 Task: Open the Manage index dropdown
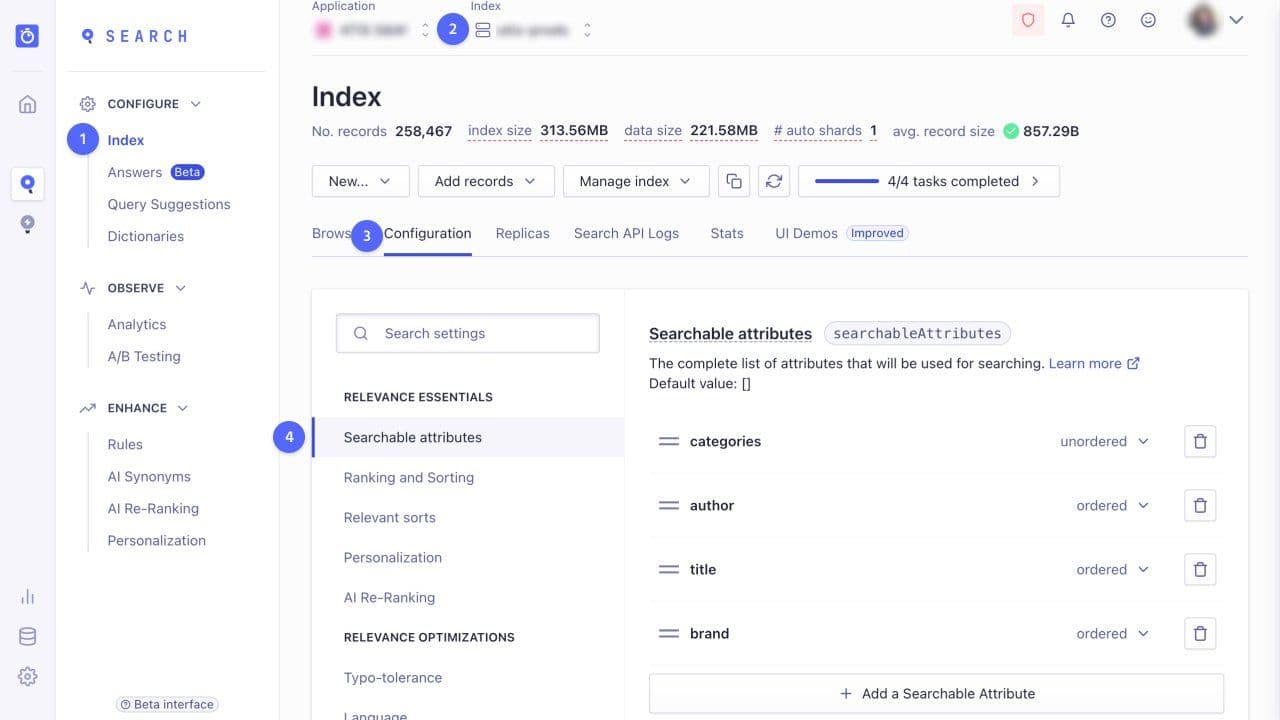click(x=636, y=181)
